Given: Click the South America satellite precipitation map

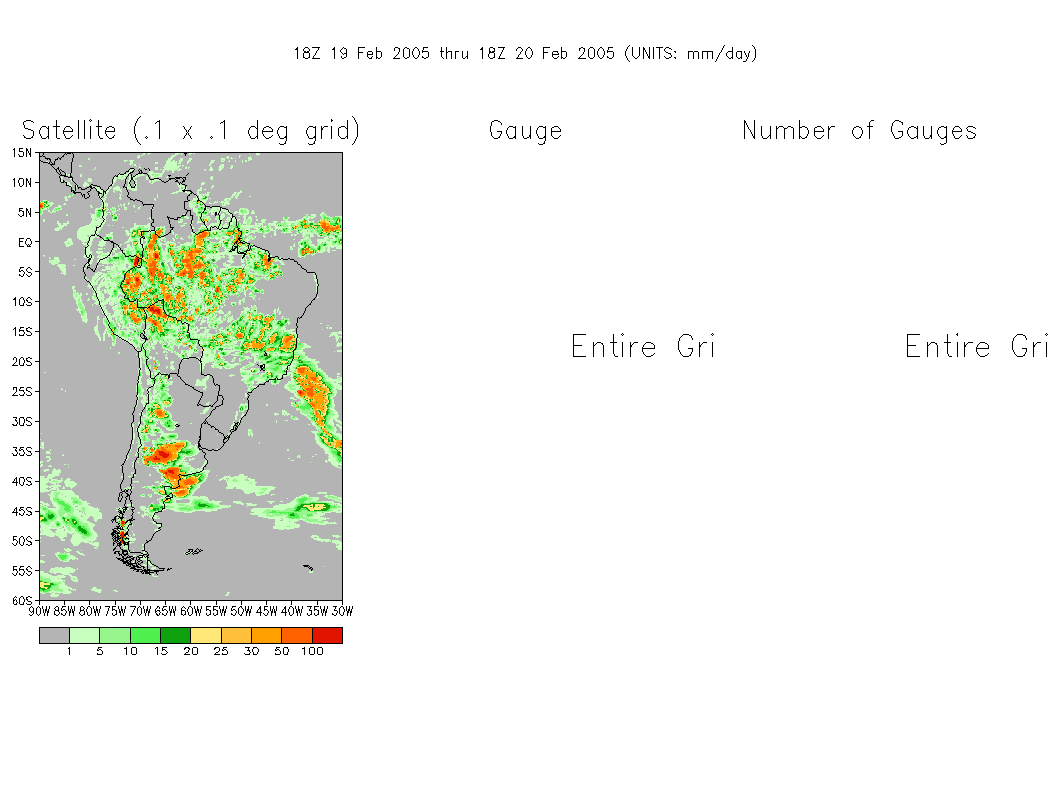Looking at the screenshot, I should click(x=191, y=376).
